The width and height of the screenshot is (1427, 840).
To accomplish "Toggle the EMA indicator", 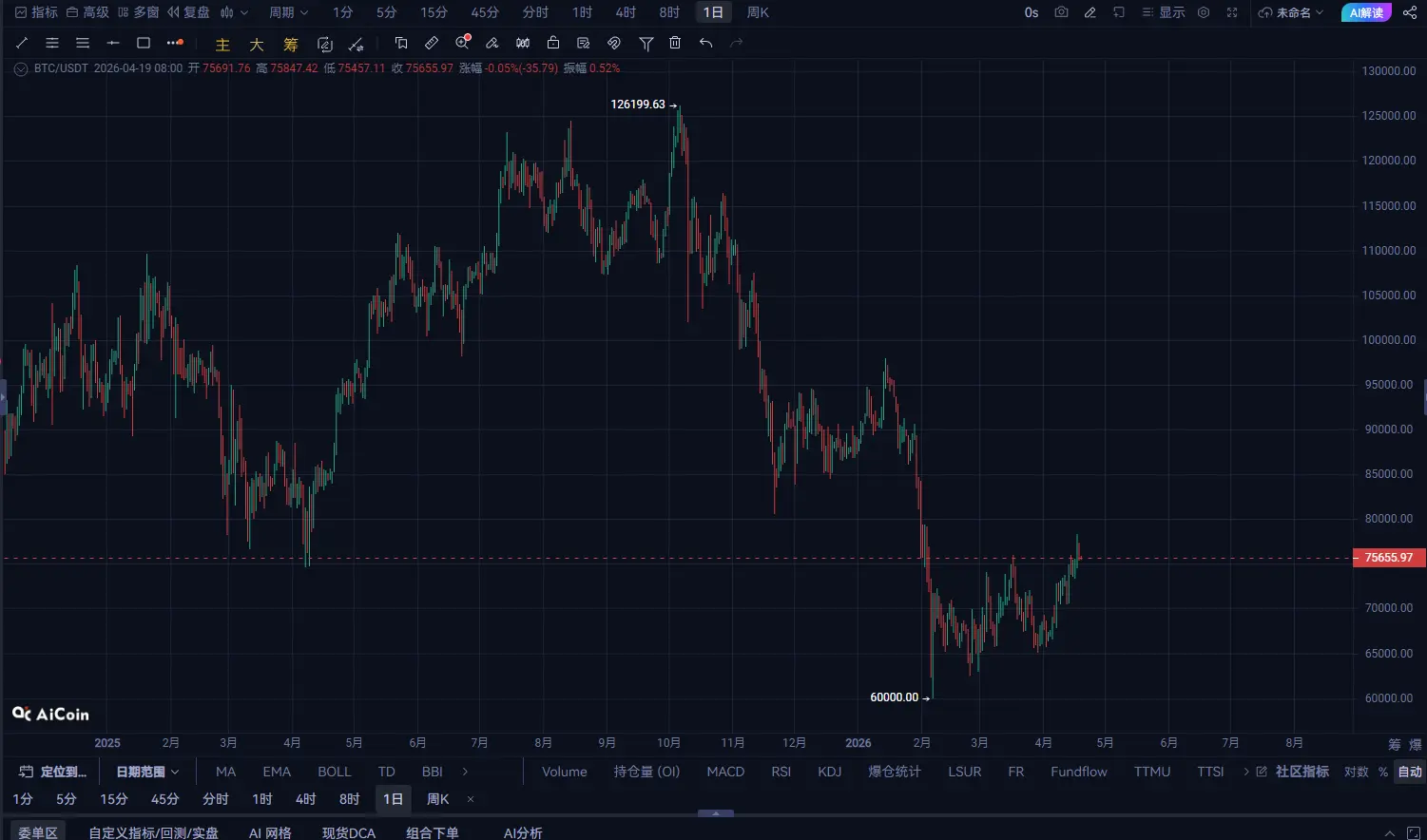I will coord(277,772).
